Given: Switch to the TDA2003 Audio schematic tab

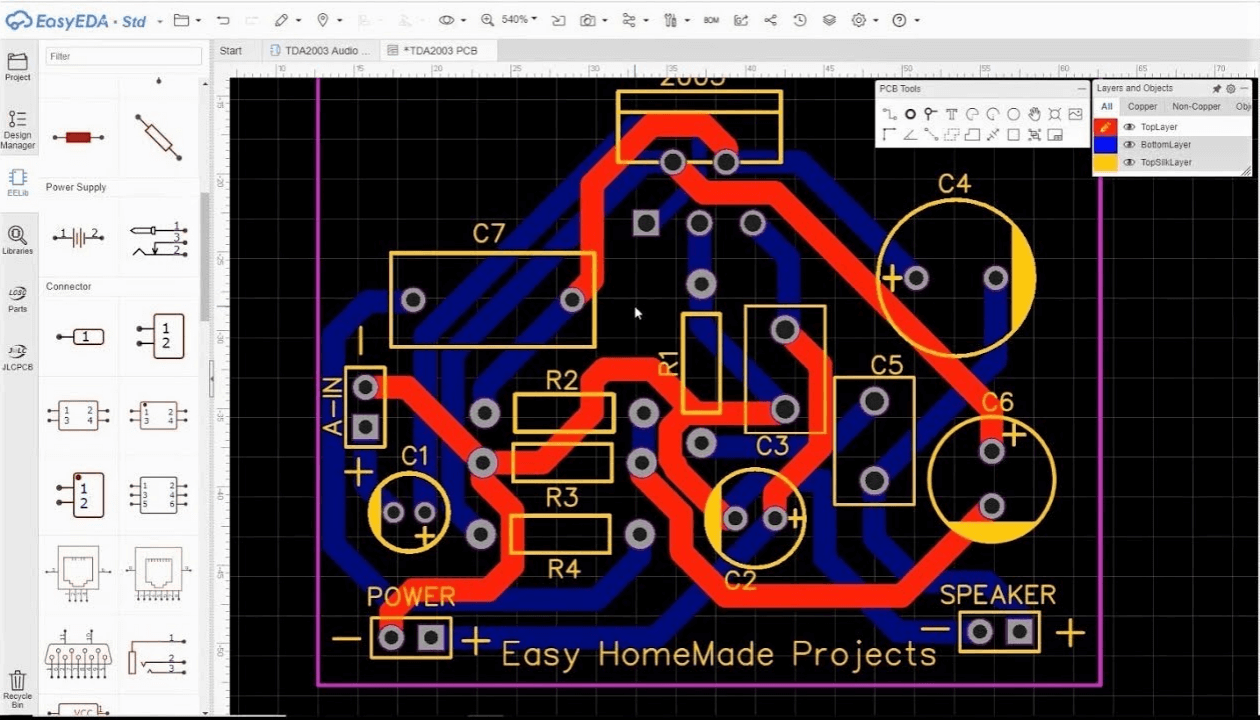Looking at the screenshot, I should tap(320, 50).
